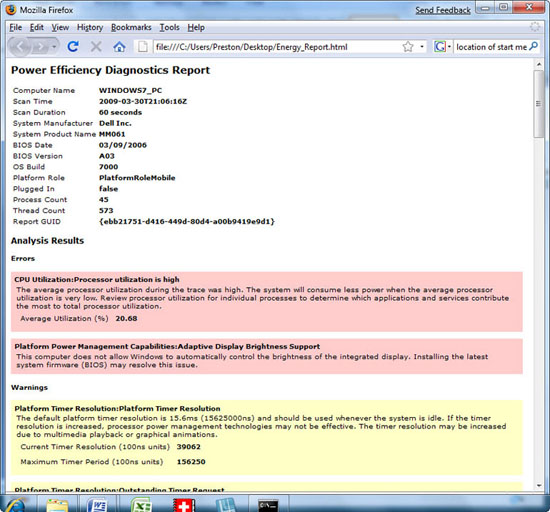Open the History menu
The height and width of the screenshot is (512, 550).
90,27
